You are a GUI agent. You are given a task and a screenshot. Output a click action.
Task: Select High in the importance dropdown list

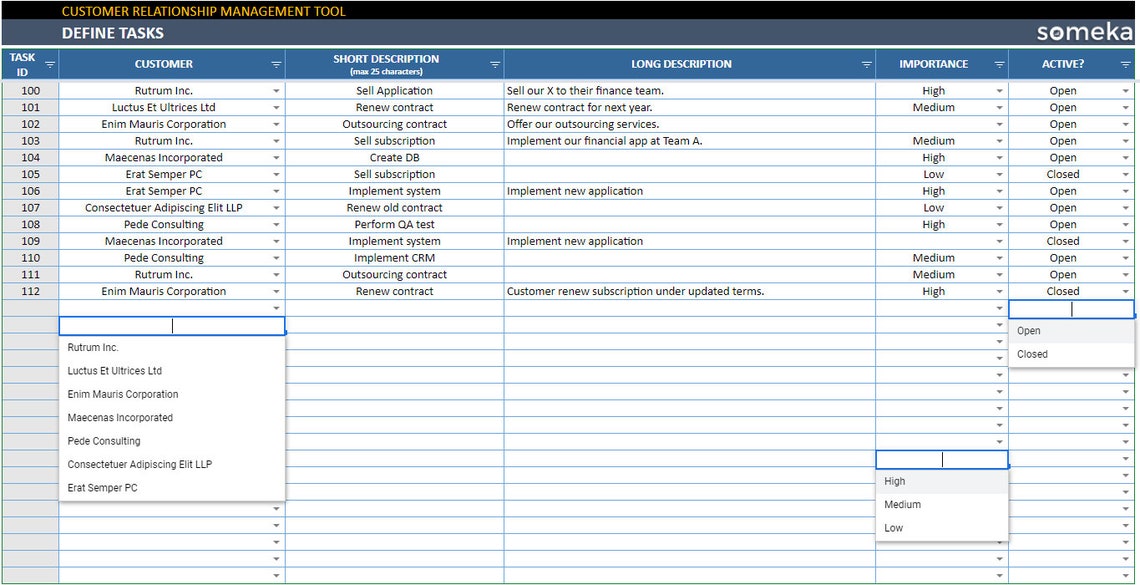pos(893,480)
